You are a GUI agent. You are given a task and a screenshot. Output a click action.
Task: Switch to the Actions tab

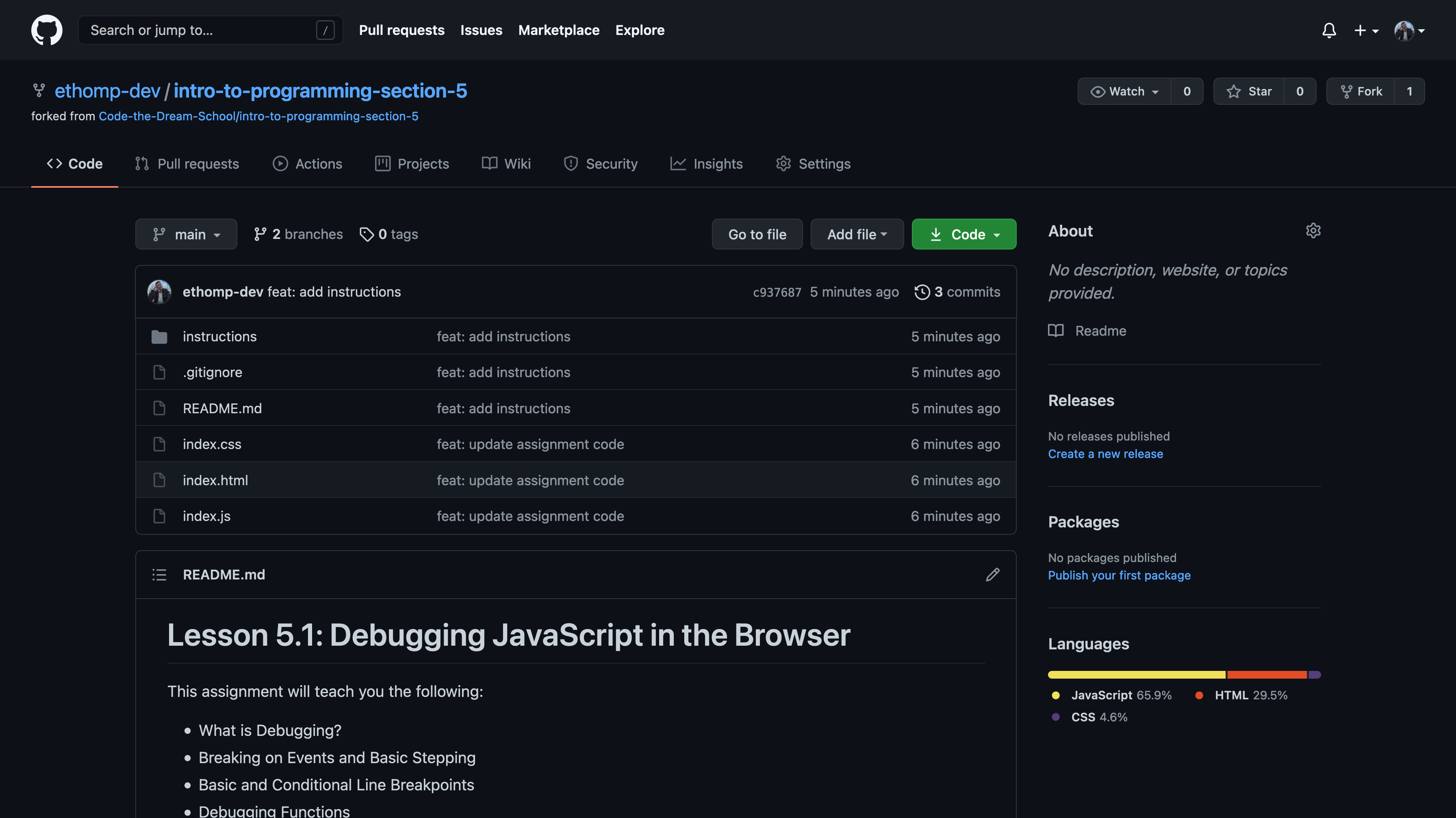point(308,164)
